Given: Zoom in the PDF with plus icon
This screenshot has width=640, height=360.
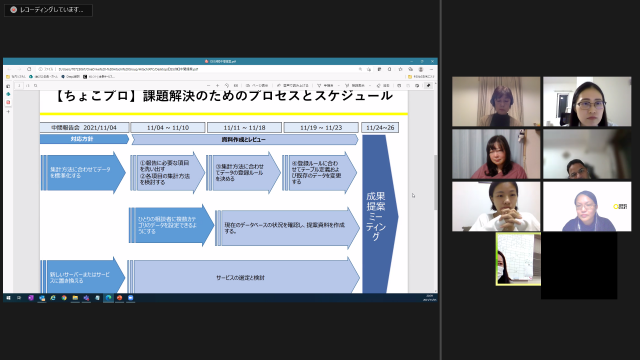Looking at the screenshot, I should tap(218, 85).
